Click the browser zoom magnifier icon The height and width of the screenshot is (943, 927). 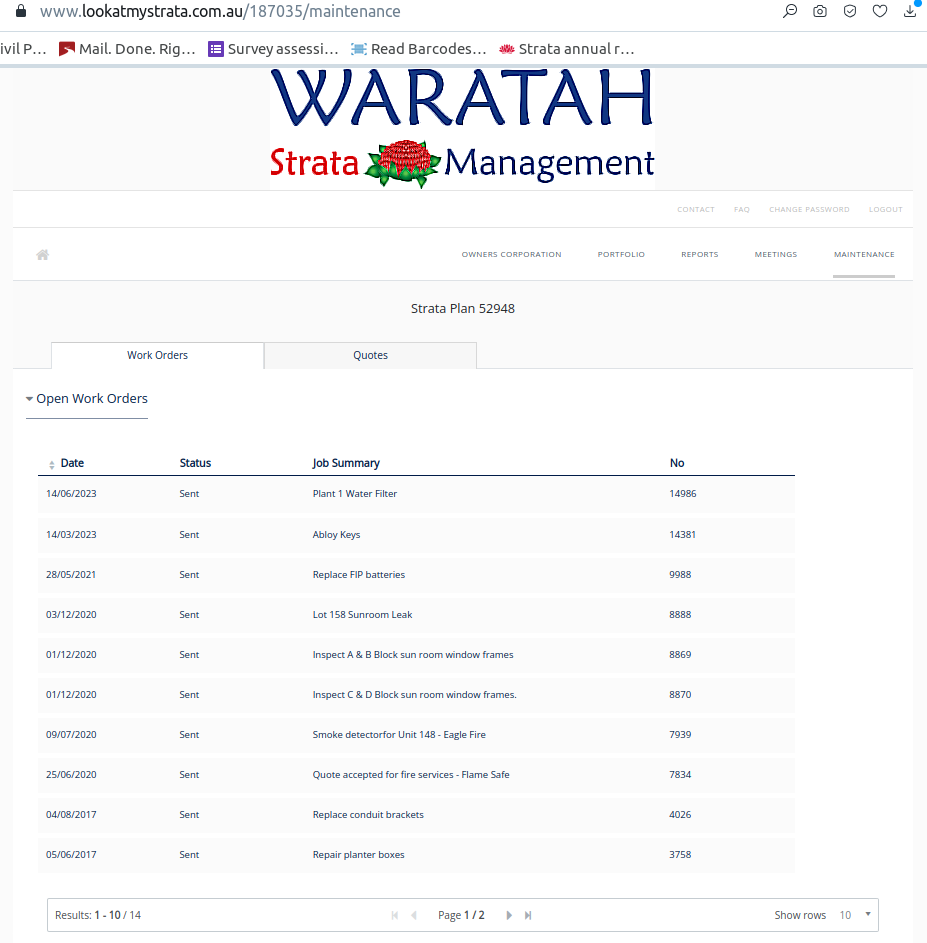(x=790, y=11)
